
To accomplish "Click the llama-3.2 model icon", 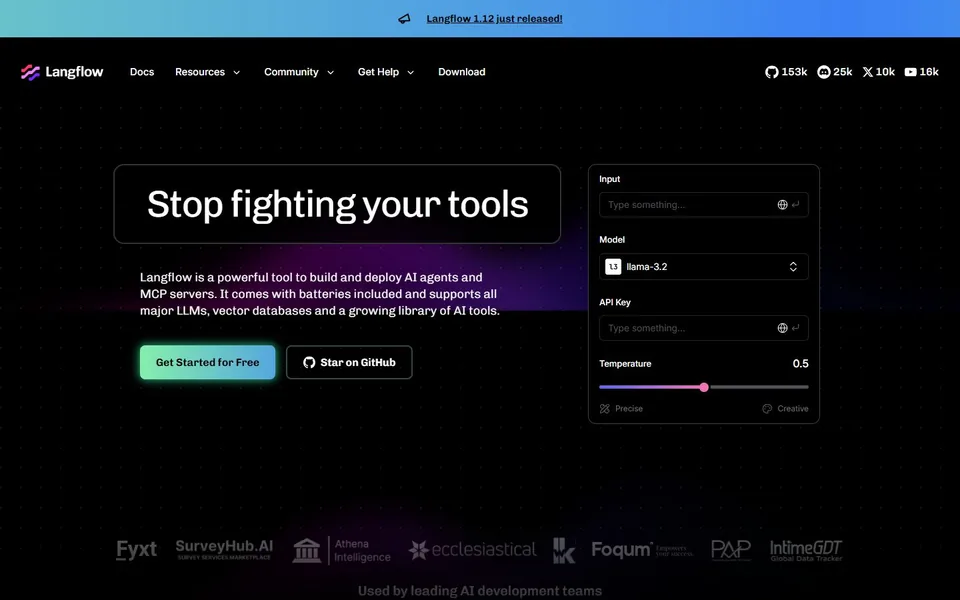I will coord(613,267).
